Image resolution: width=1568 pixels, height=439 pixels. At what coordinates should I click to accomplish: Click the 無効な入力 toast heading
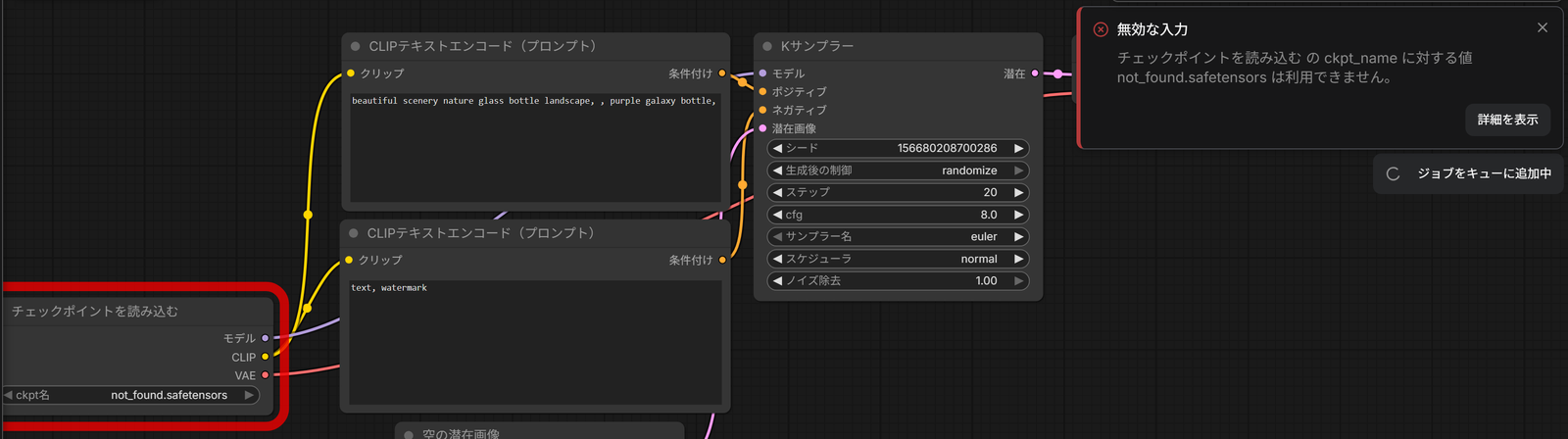pyautogui.click(x=1152, y=29)
